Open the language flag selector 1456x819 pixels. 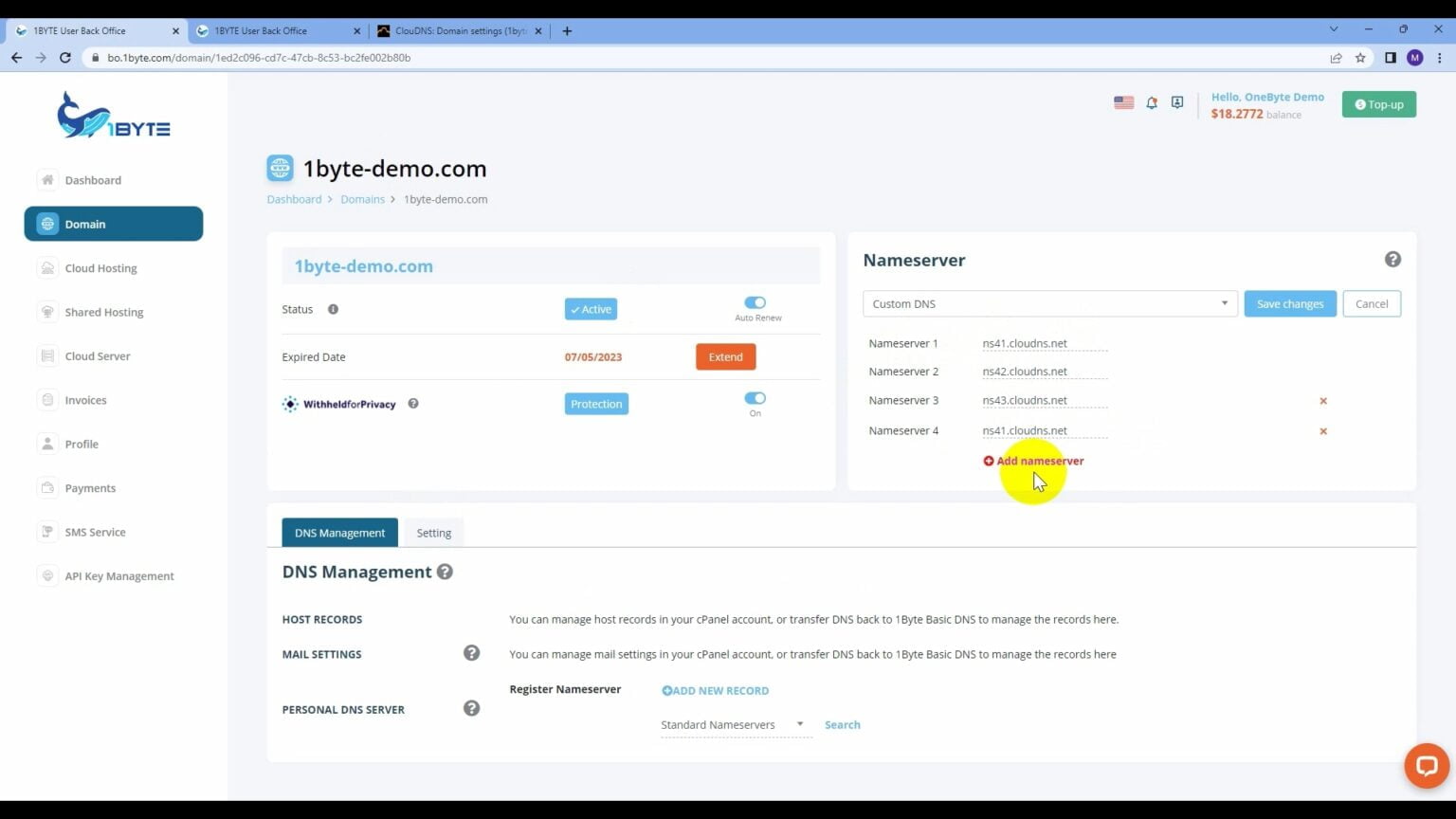tap(1123, 102)
